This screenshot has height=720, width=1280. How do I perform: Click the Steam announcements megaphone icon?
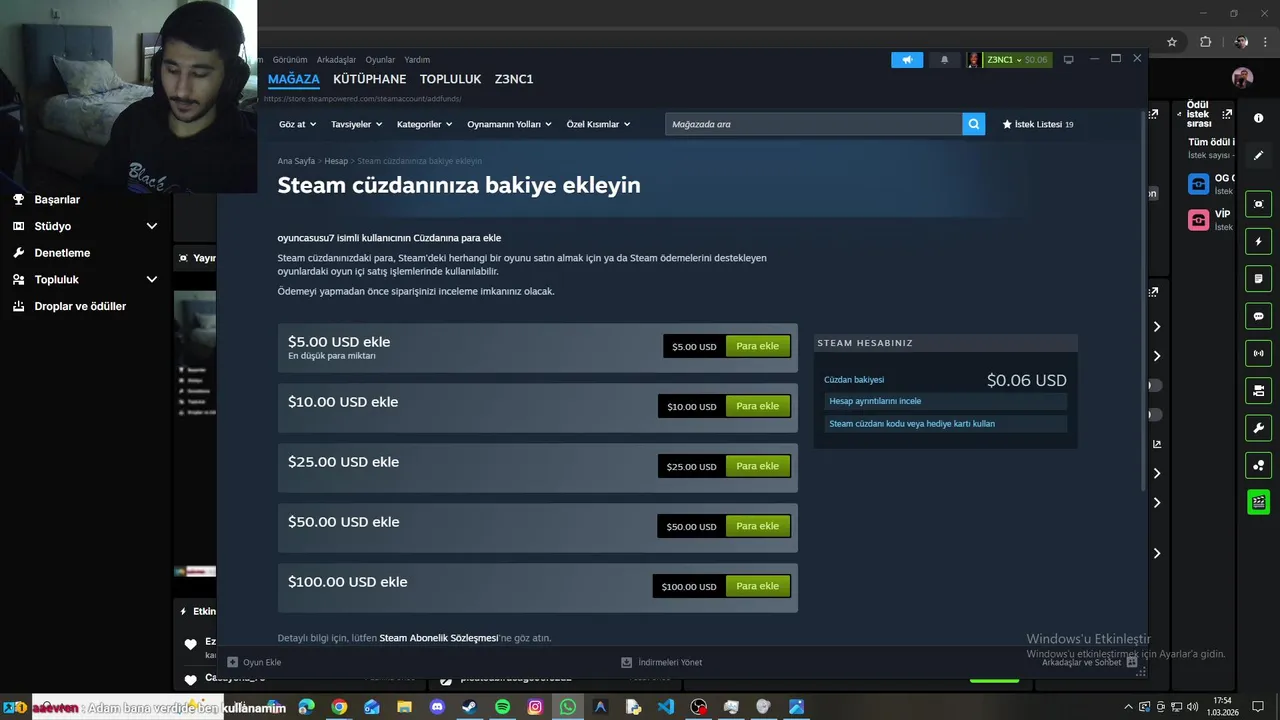click(x=907, y=60)
